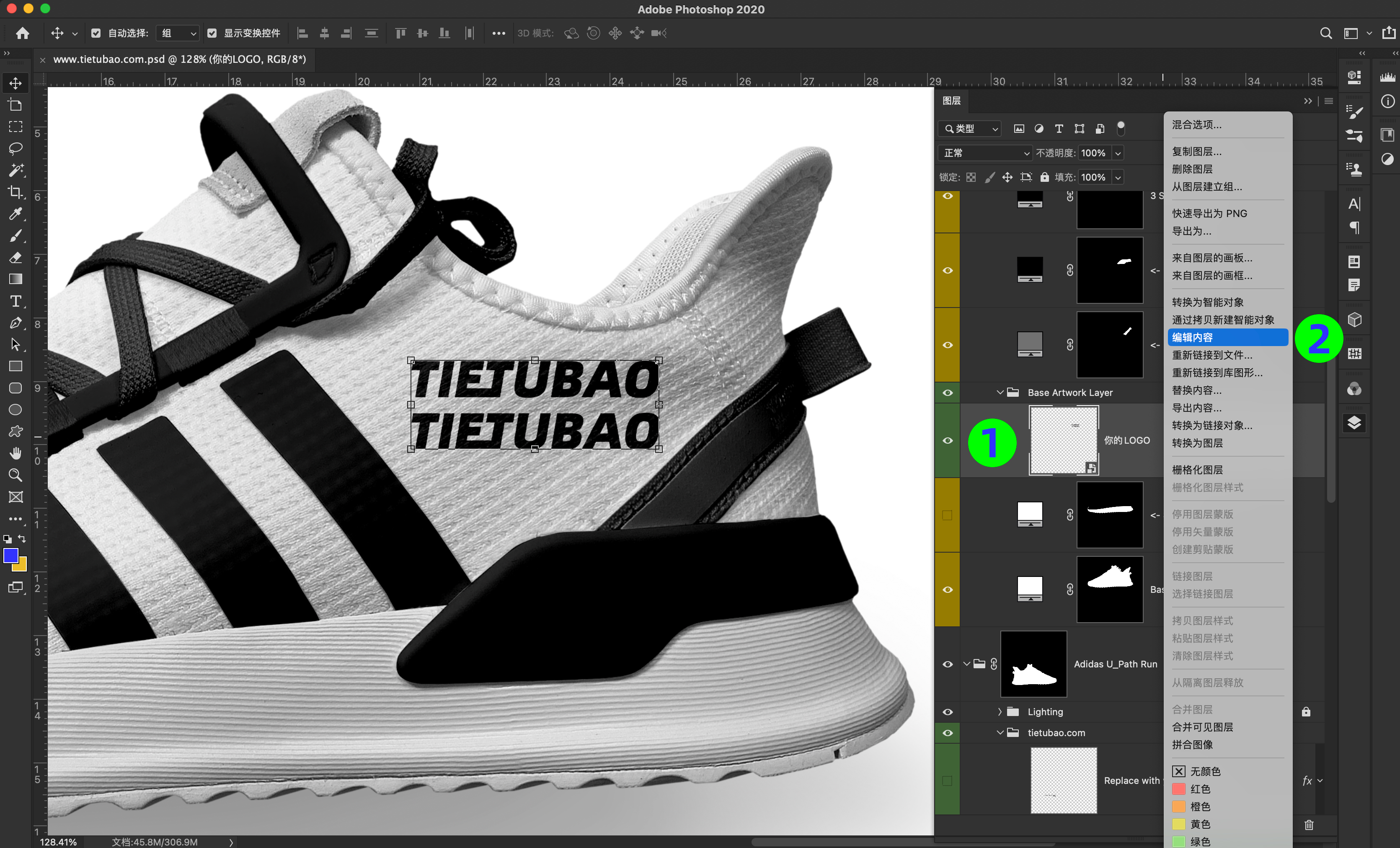Viewport: 1400px width, 848px height.
Task: Select the Move tool in the toolbar
Action: click(x=15, y=83)
